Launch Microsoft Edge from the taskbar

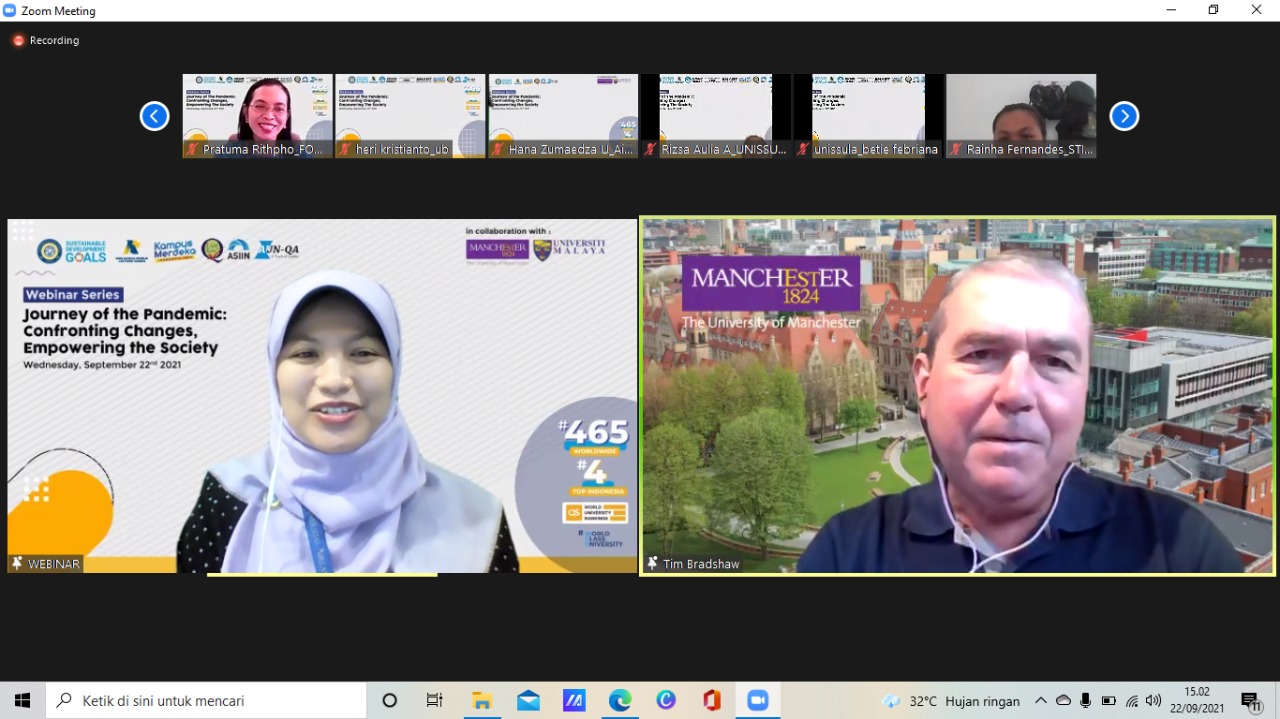pyautogui.click(x=620, y=701)
